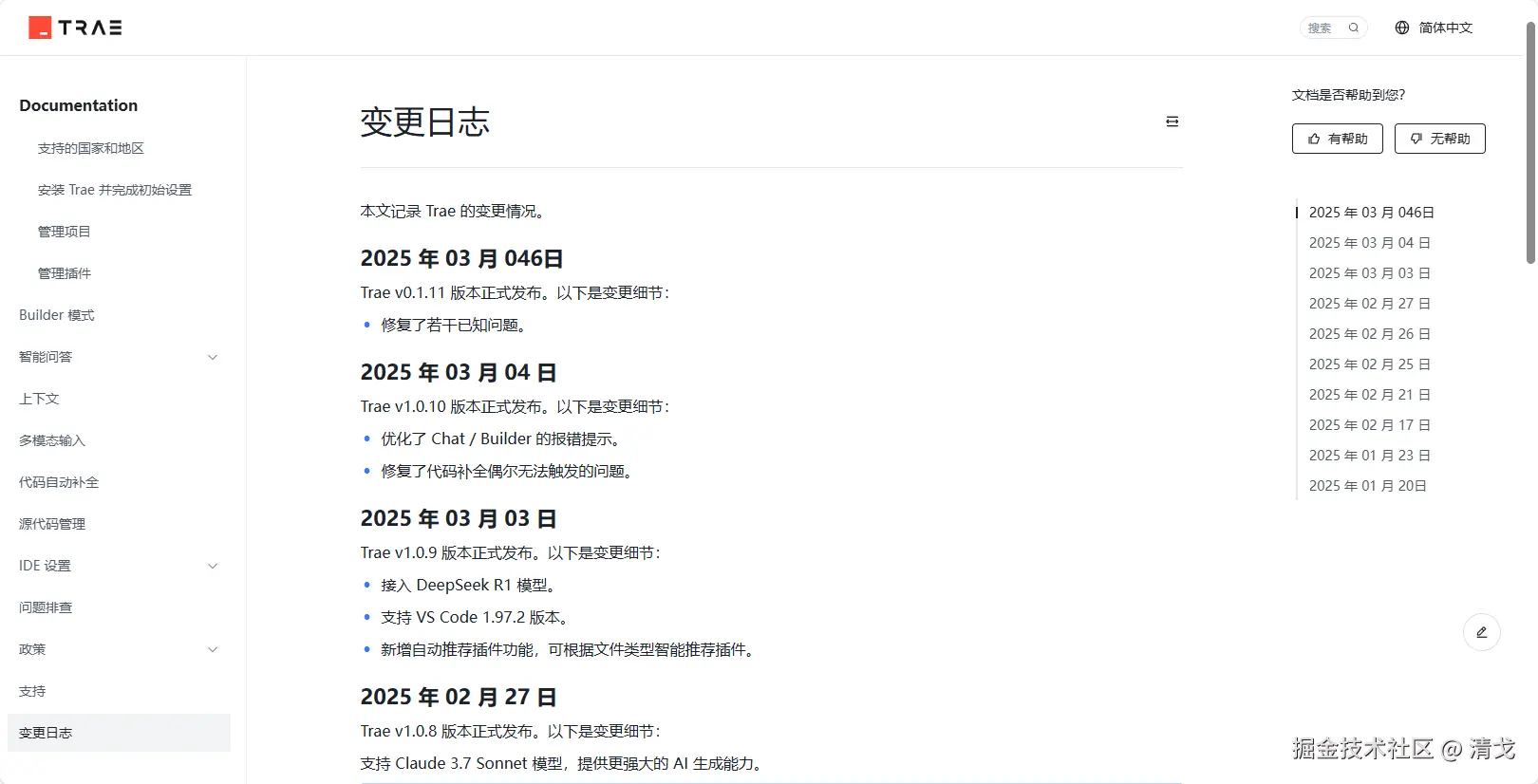Expand the IDE 设置 sidebar section
This screenshot has height=784, width=1538.
(213, 566)
